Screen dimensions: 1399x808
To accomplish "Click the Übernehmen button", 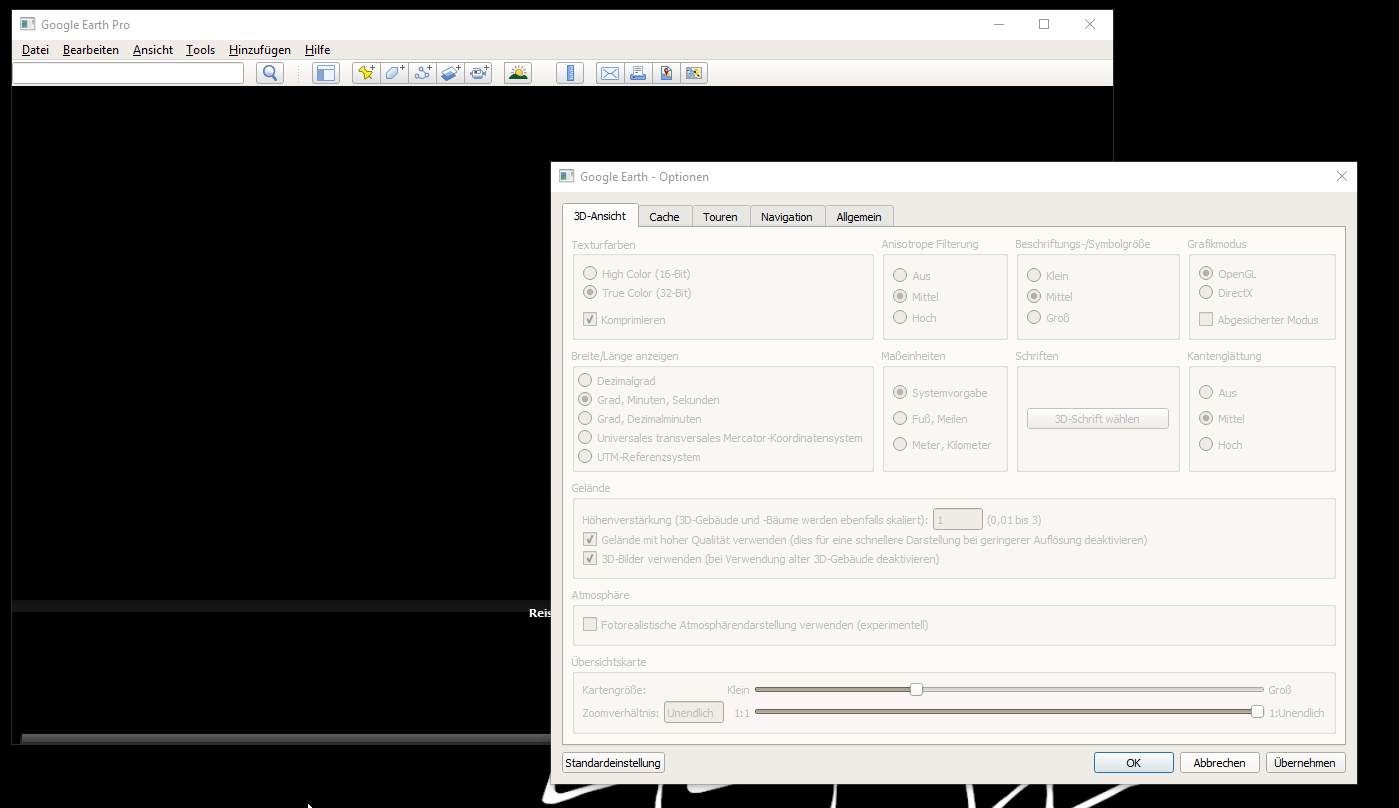I will (x=1306, y=763).
